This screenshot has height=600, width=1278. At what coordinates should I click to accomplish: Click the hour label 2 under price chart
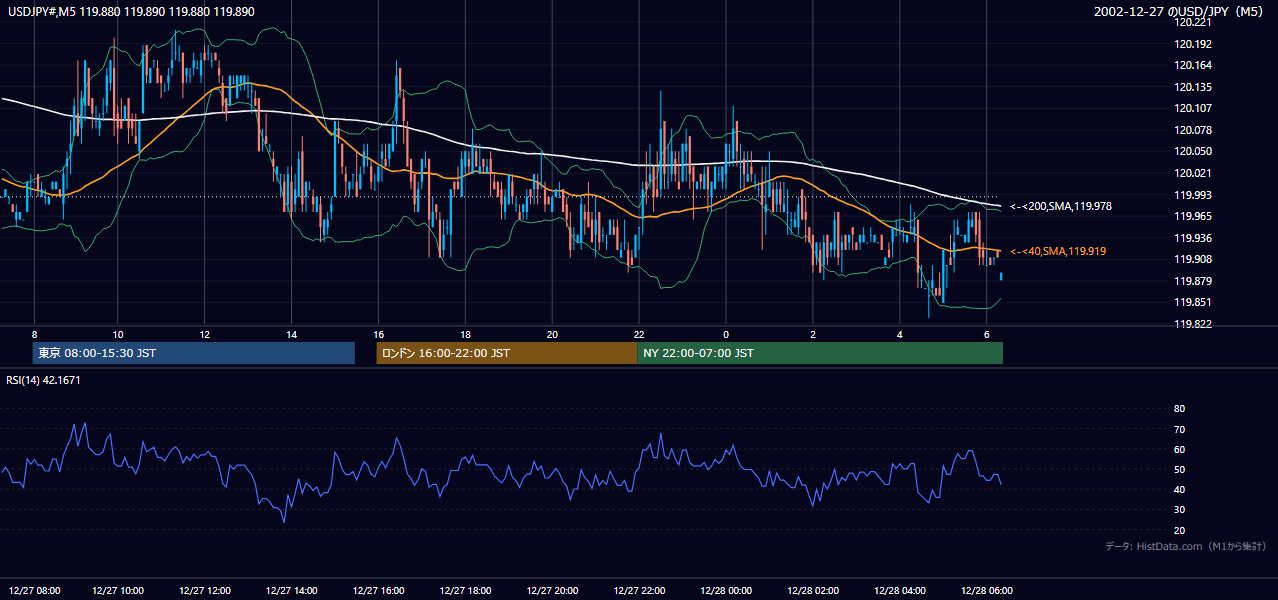(813, 334)
